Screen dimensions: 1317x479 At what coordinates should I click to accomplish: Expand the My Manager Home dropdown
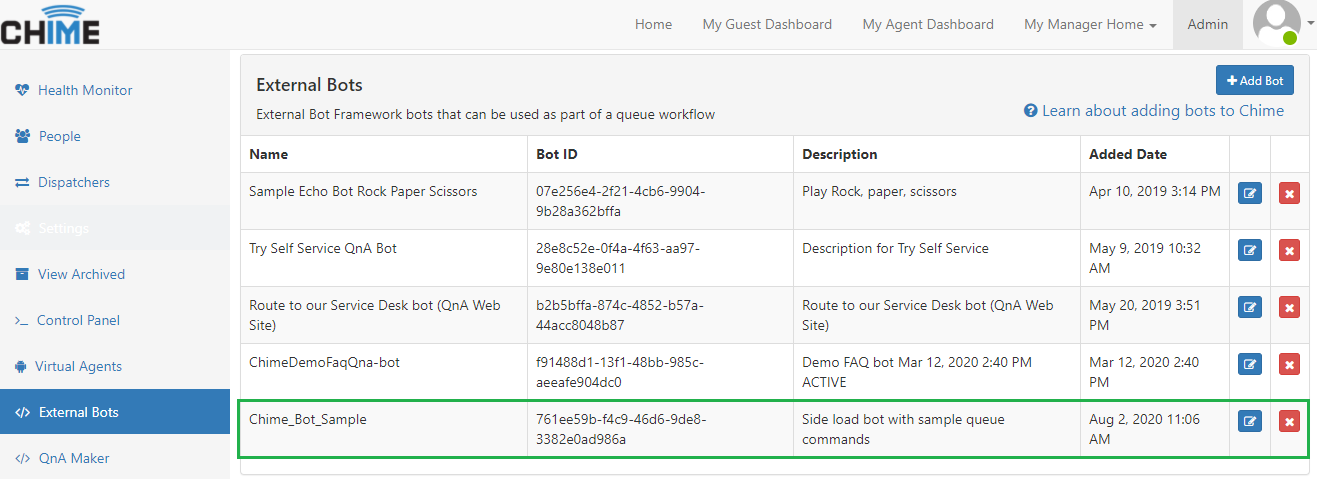(x=1091, y=24)
